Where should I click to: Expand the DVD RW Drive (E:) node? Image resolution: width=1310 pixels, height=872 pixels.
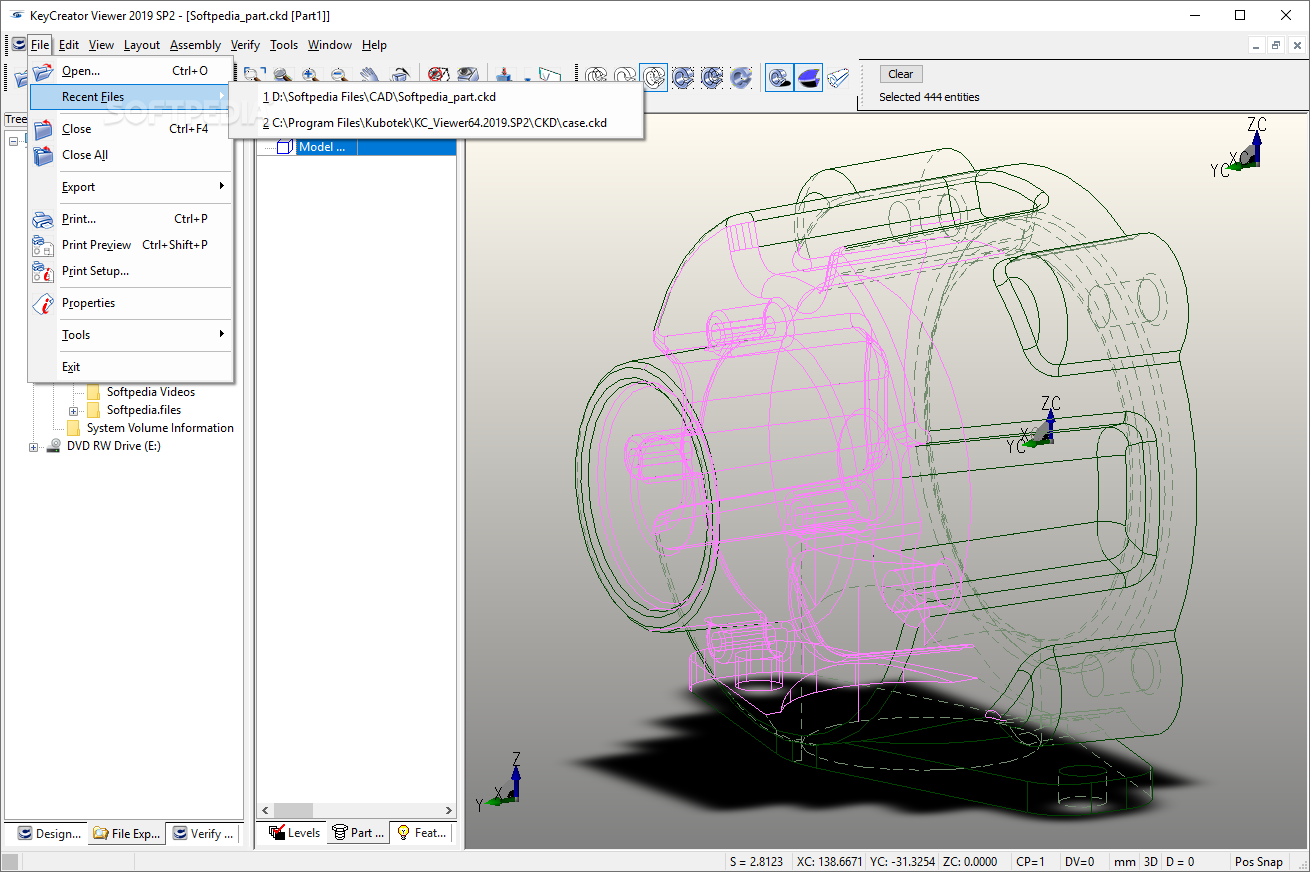click(34, 447)
